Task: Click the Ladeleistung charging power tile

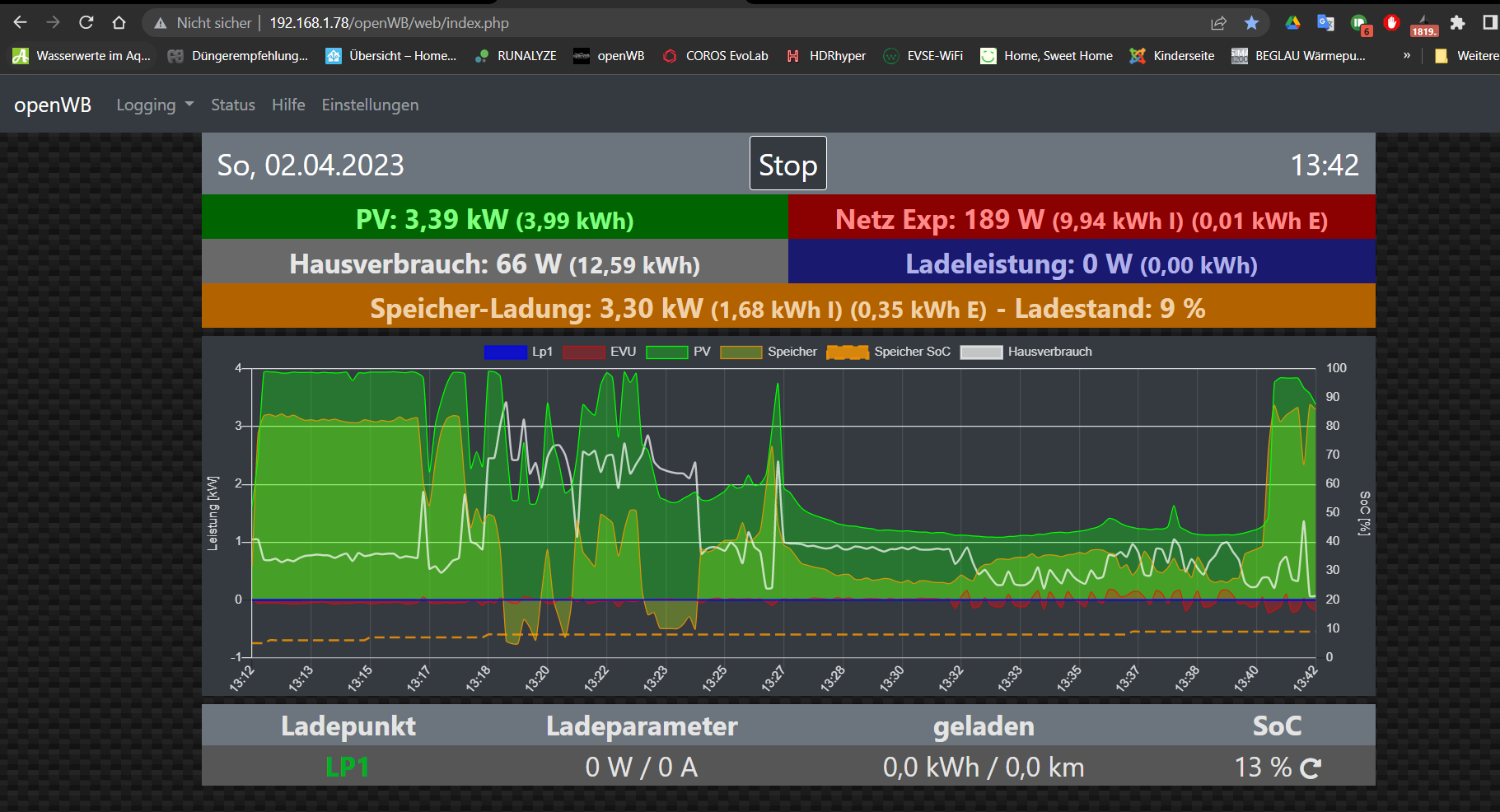Action: pos(1082,262)
